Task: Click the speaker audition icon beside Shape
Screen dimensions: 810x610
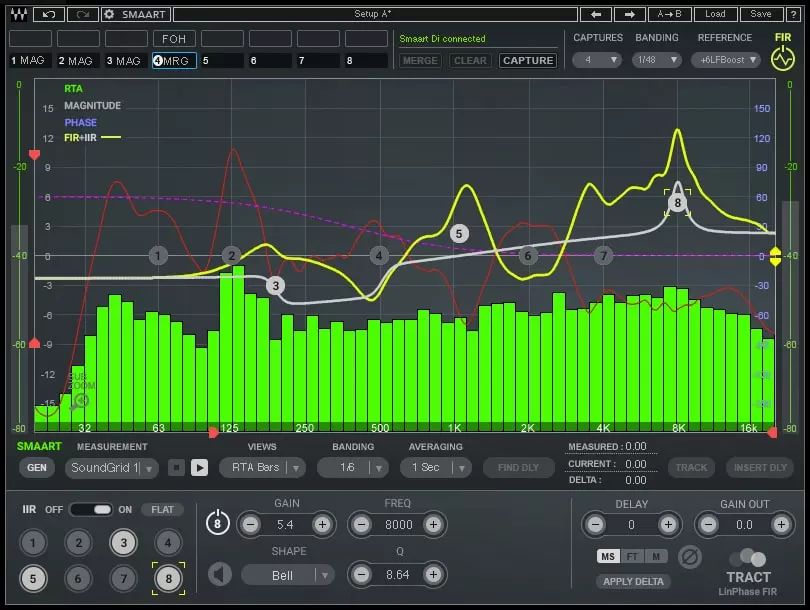Action: click(x=219, y=574)
